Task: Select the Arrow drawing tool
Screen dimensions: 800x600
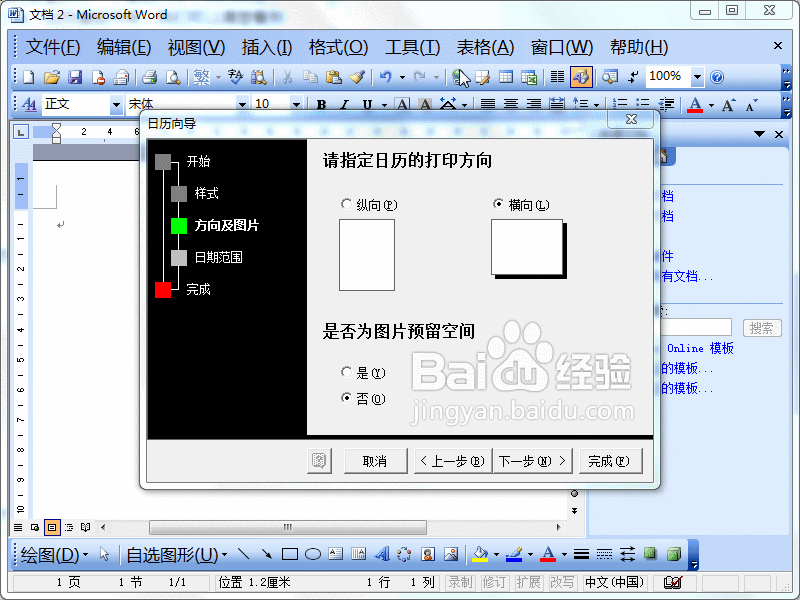Action: (x=266, y=554)
